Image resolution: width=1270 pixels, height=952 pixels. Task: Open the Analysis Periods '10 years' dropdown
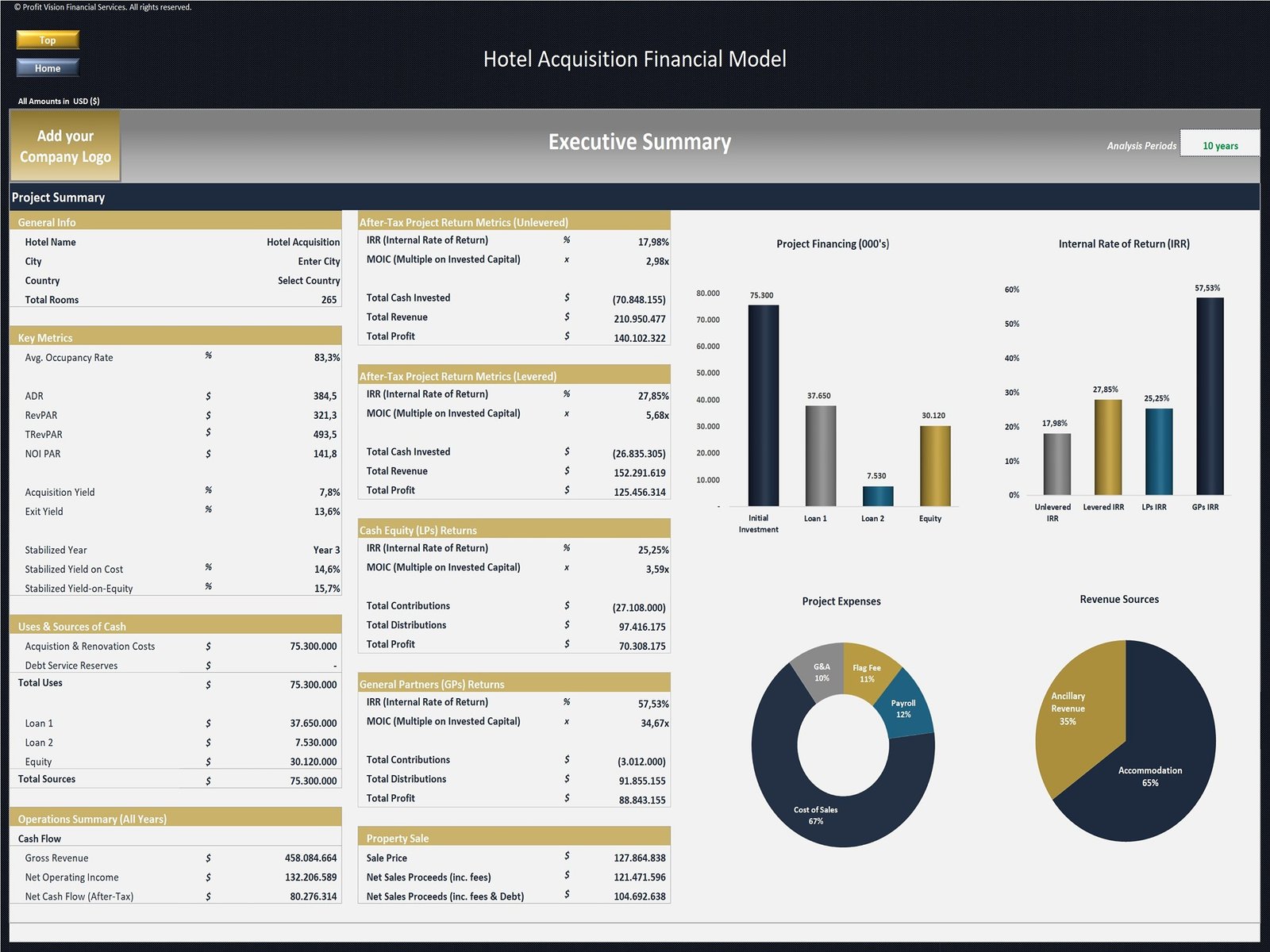[1220, 144]
